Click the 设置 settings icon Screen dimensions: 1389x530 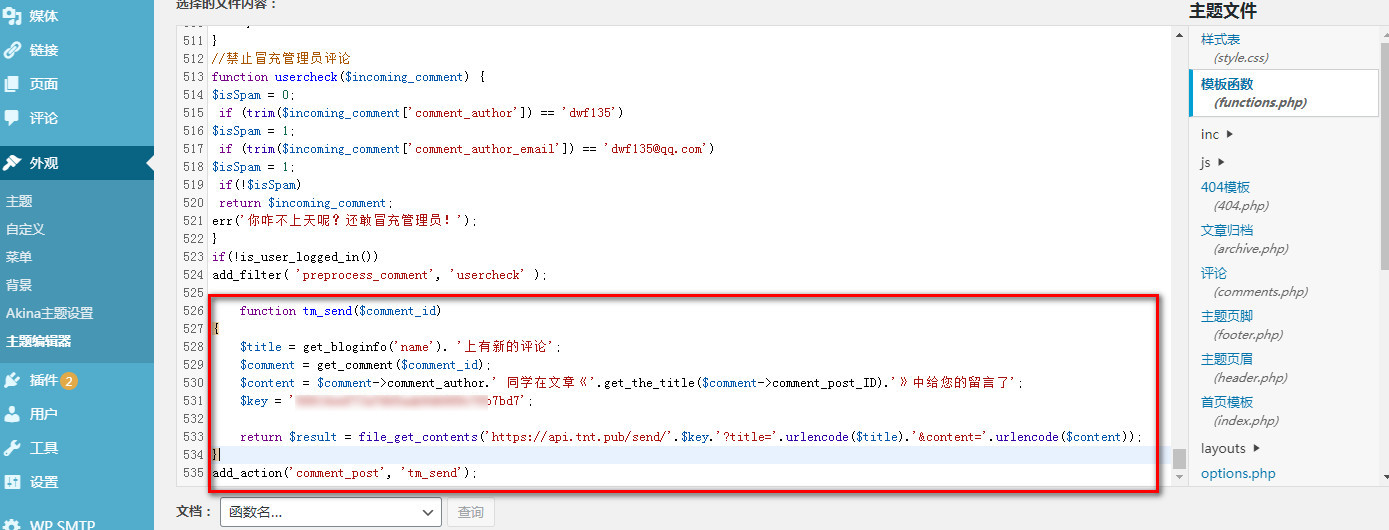click(x=12, y=482)
